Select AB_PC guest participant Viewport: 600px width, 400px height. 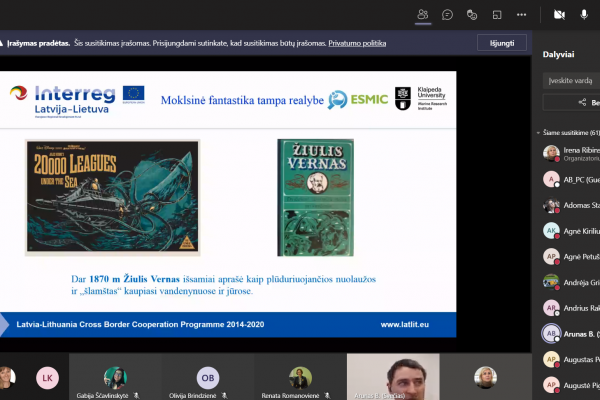571,180
